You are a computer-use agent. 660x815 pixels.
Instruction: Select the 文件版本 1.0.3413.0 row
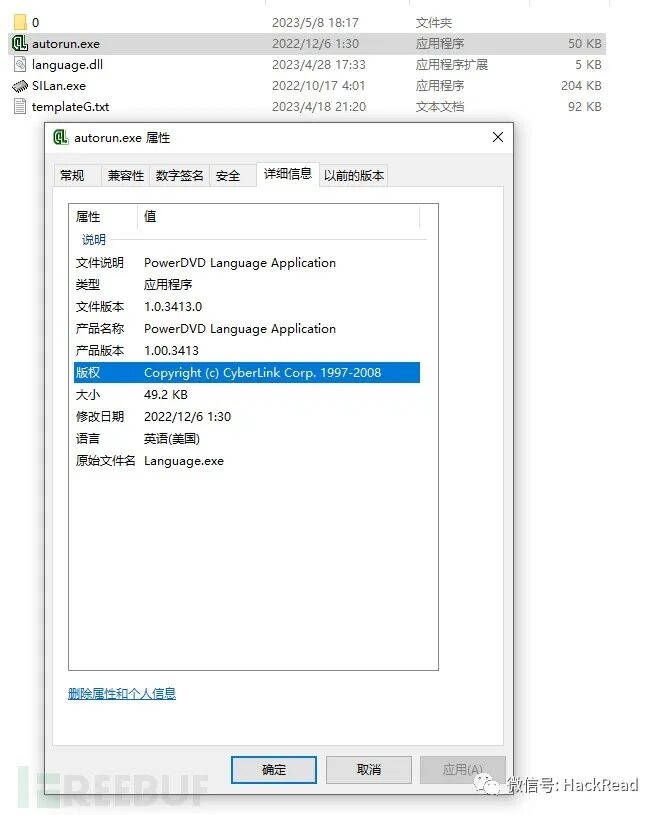click(247, 307)
